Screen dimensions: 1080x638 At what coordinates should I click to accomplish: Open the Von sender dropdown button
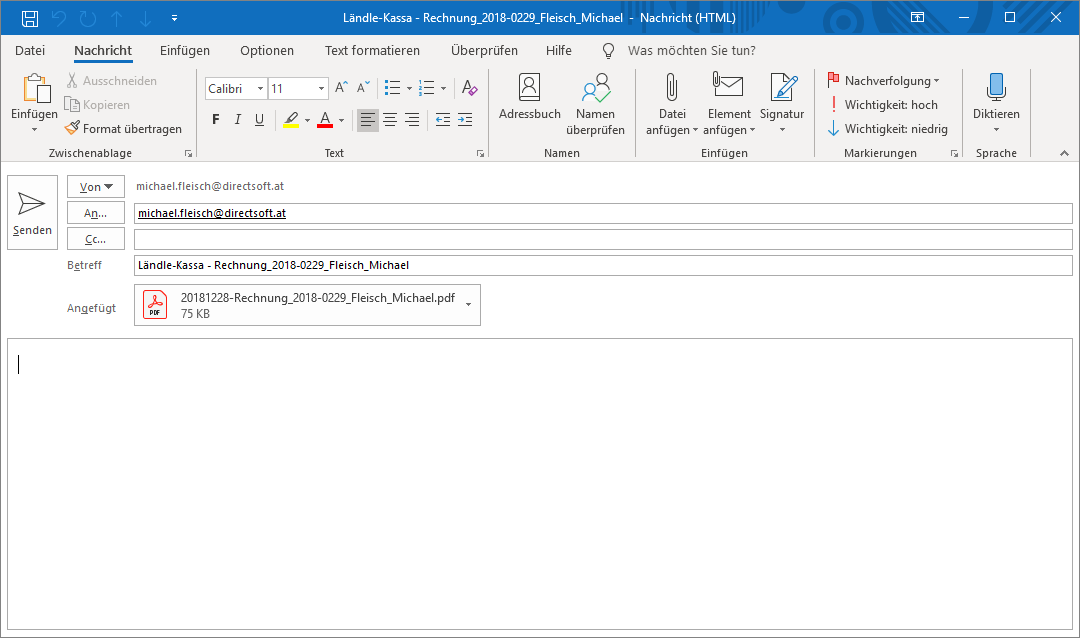click(x=96, y=187)
